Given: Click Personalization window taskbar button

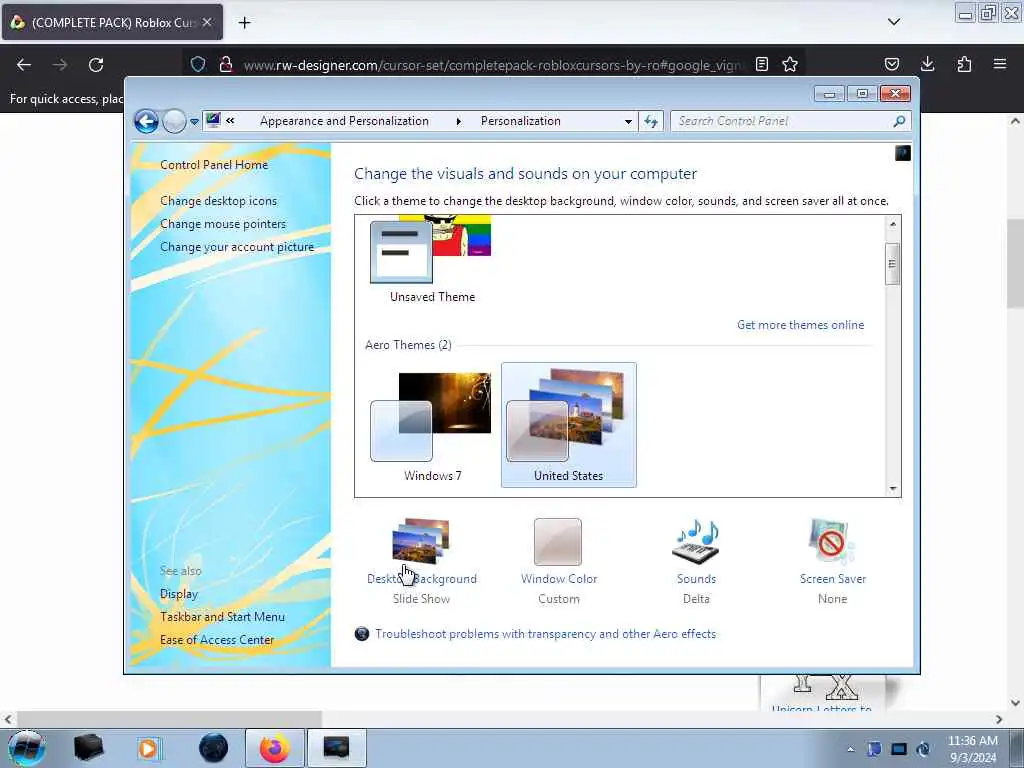Looking at the screenshot, I should [336, 748].
